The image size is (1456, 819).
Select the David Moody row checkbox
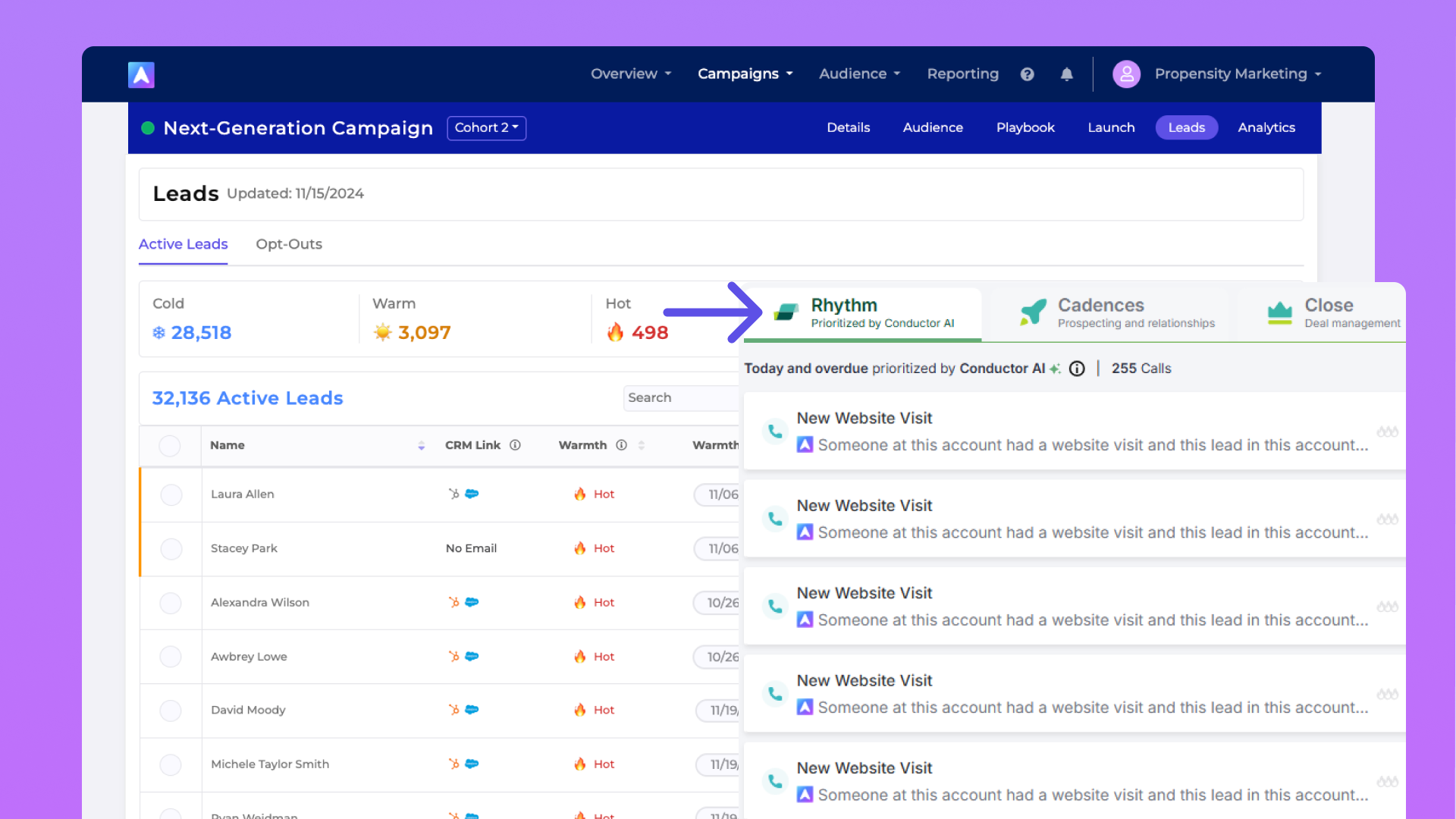(x=171, y=711)
